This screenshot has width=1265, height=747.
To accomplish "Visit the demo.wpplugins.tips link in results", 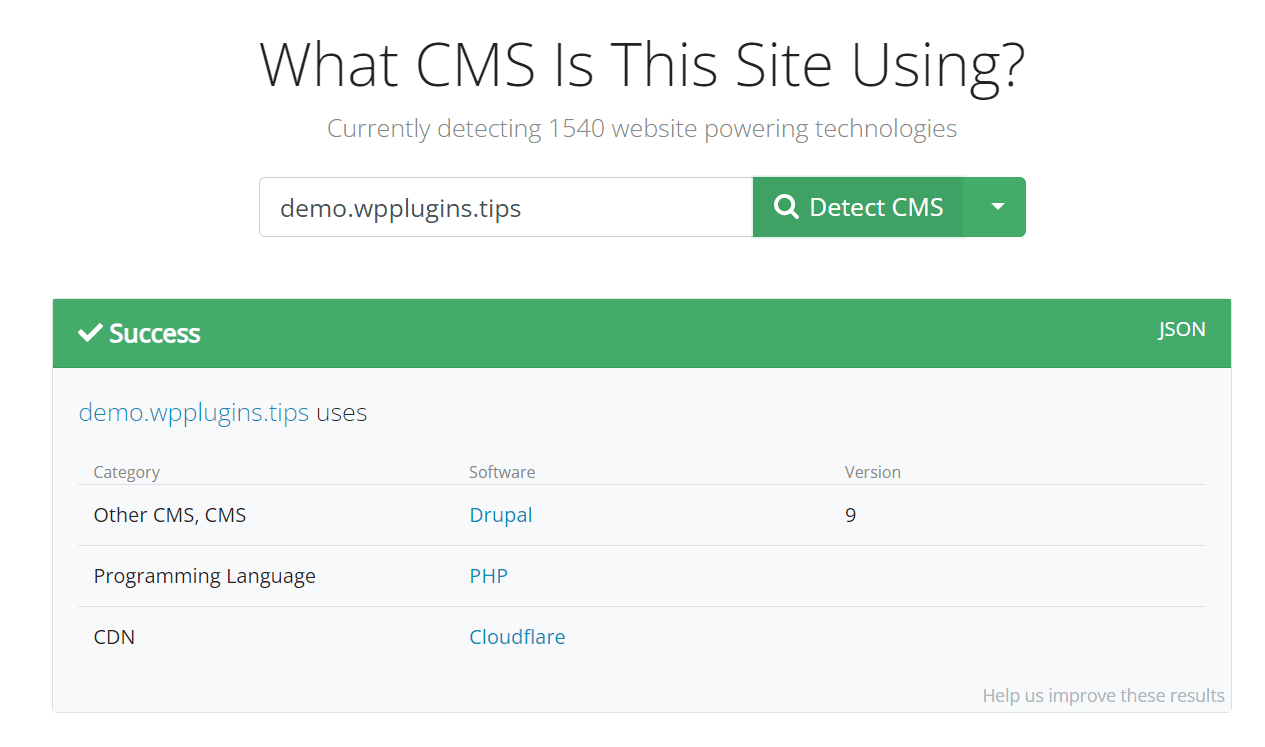I will (x=193, y=413).
